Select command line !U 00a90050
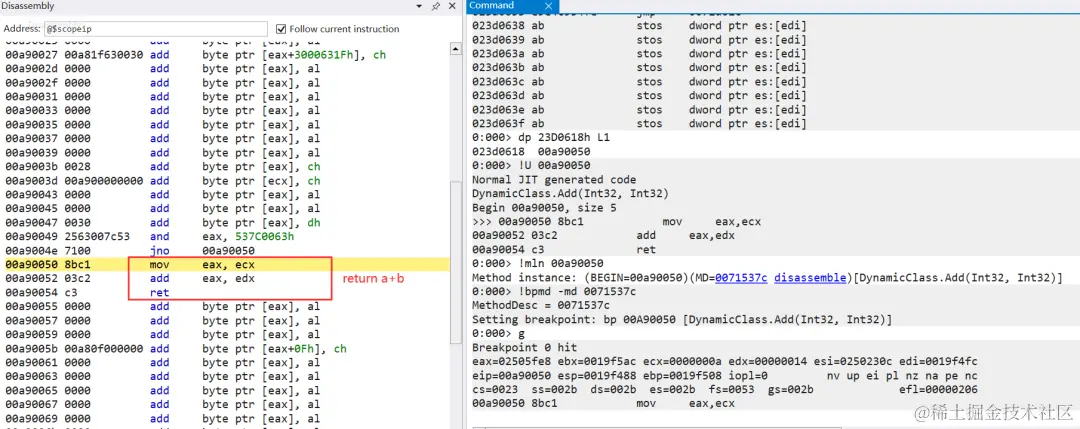 click(x=531, y=165)
